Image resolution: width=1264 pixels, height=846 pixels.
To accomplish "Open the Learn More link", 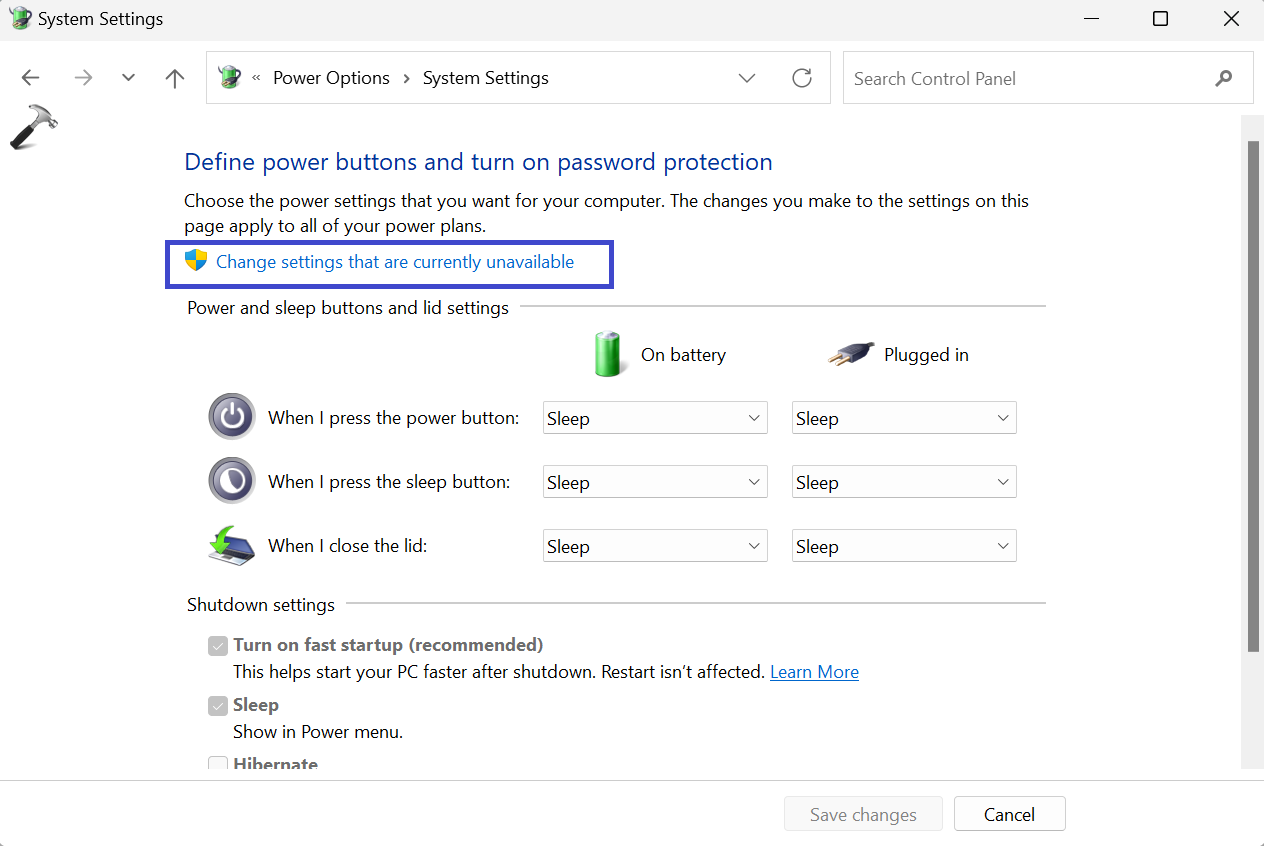I will (814, 672).
